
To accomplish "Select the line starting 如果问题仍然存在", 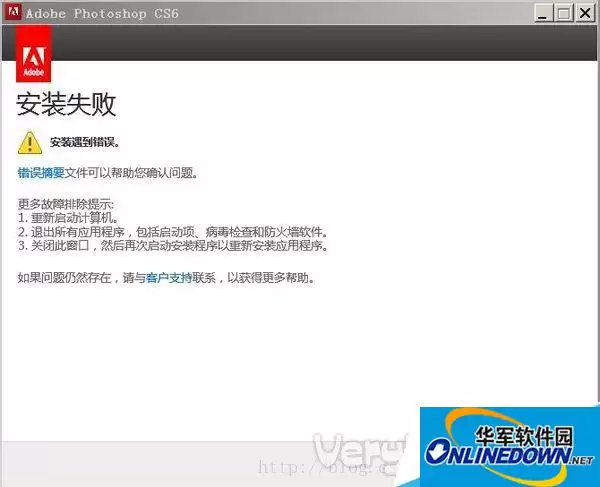I will click(166, 277).
